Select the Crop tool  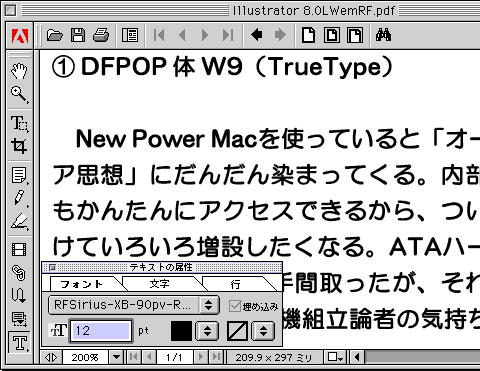19,146
